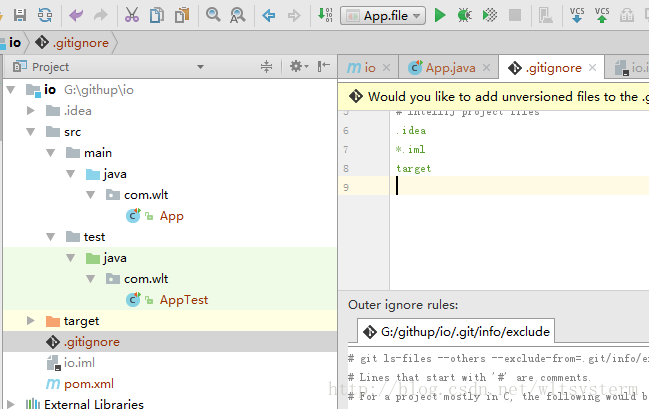
Task: Run with coverage icon
Action: tap(490, 16)
